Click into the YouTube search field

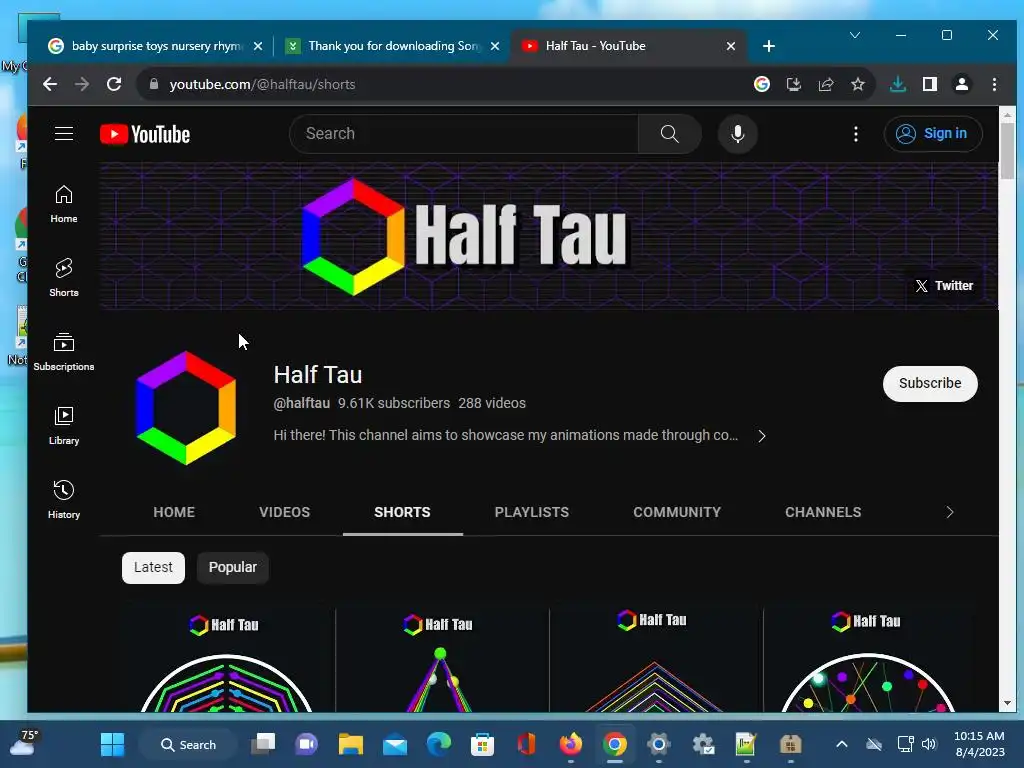[464, 134]
